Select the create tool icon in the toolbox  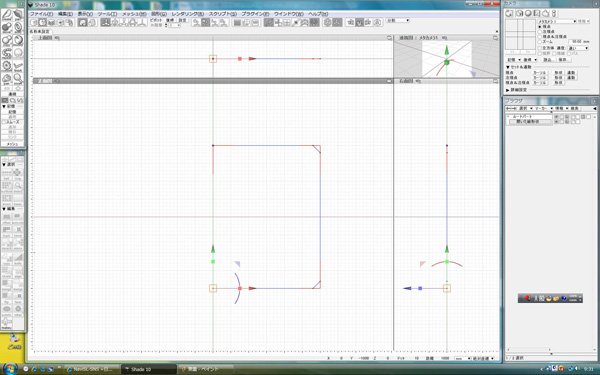tap(7, 15)
